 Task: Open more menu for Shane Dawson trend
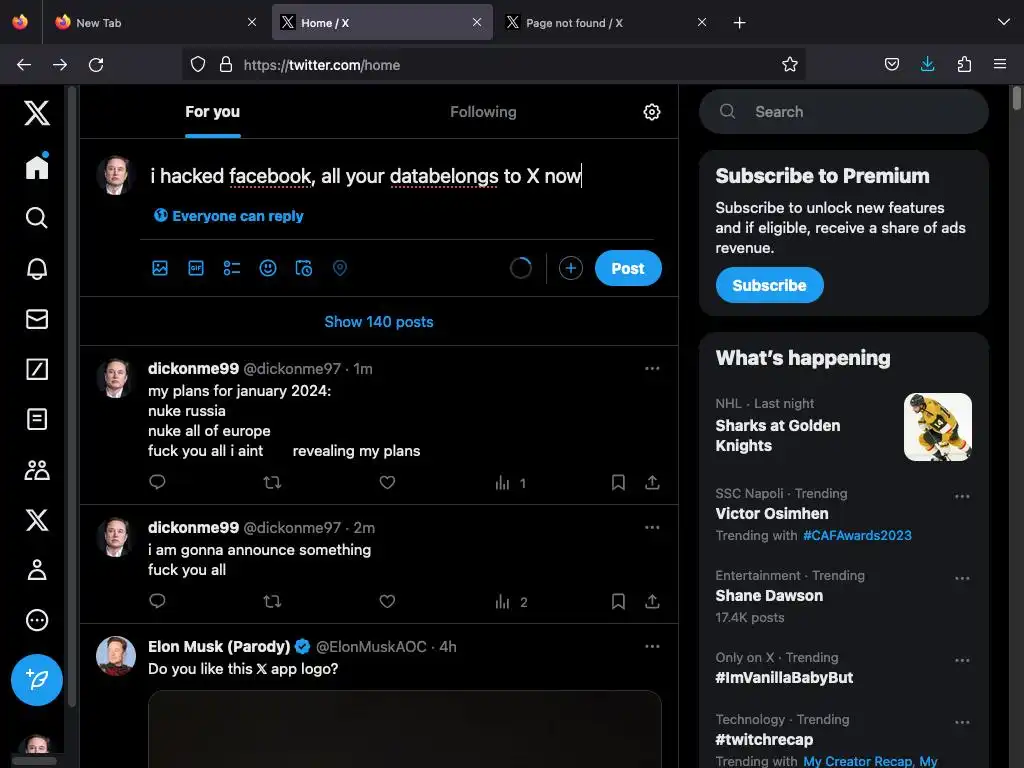961,579
